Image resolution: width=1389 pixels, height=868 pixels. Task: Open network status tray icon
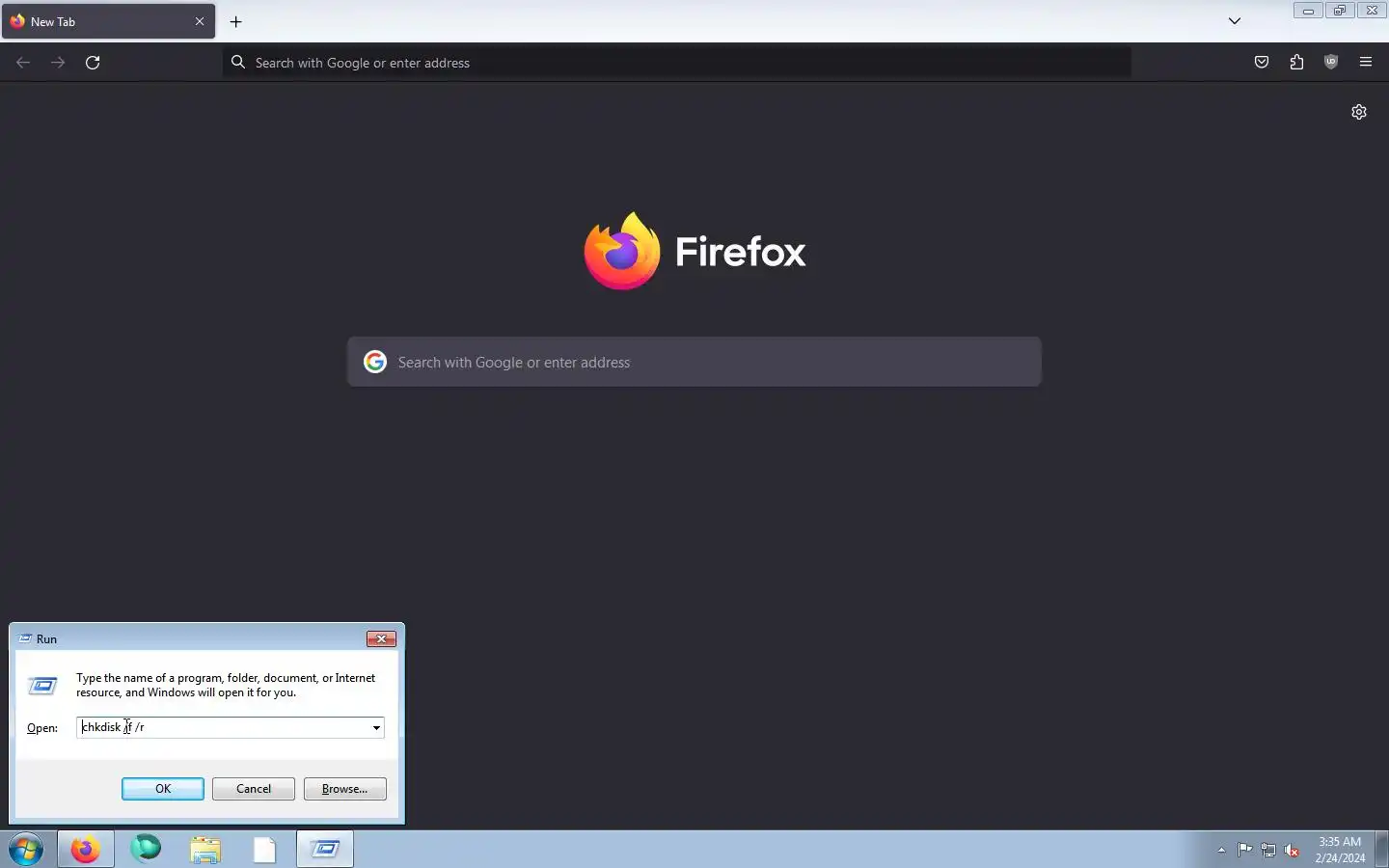[1268, 851]
